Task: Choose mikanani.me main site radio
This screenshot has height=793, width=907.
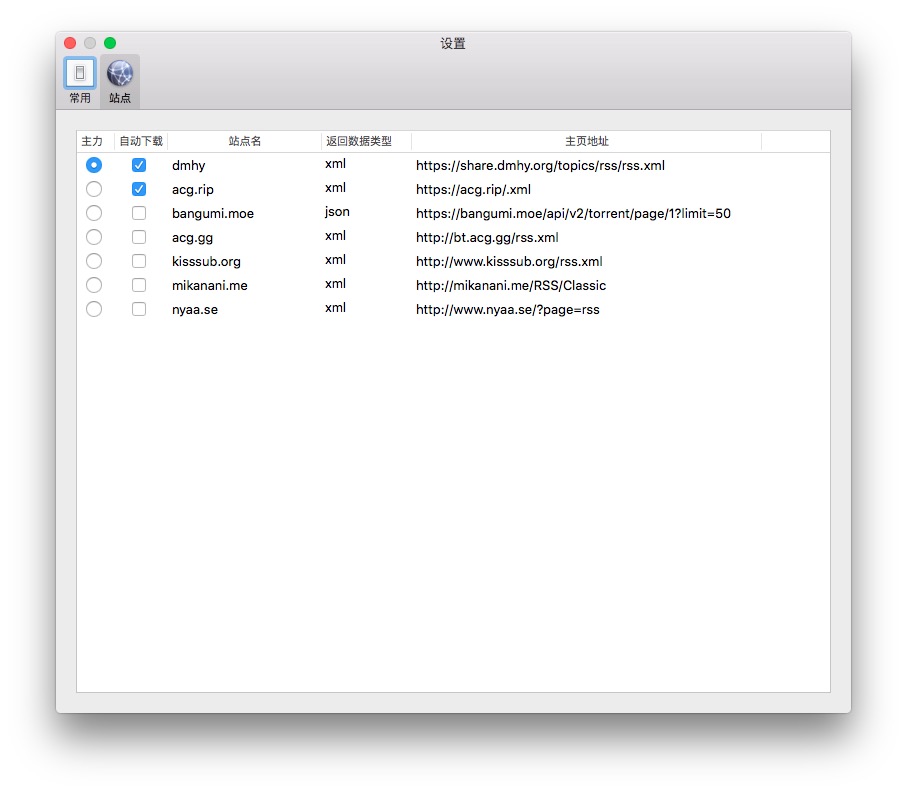Action: pos(94,285)
